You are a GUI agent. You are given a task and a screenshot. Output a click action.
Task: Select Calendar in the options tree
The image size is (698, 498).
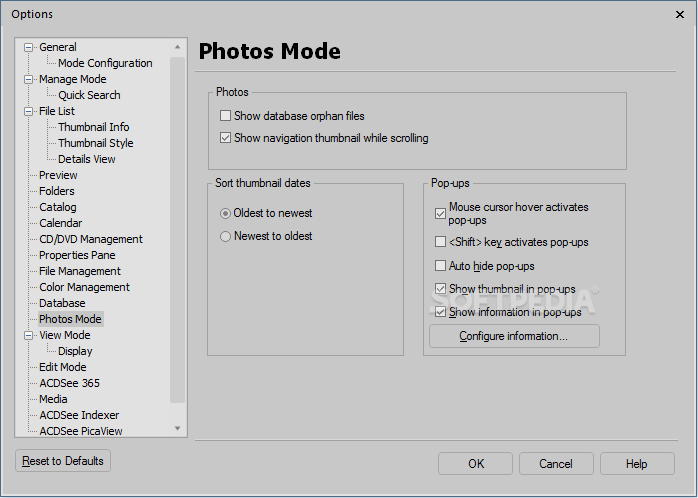tap(61, 223)
